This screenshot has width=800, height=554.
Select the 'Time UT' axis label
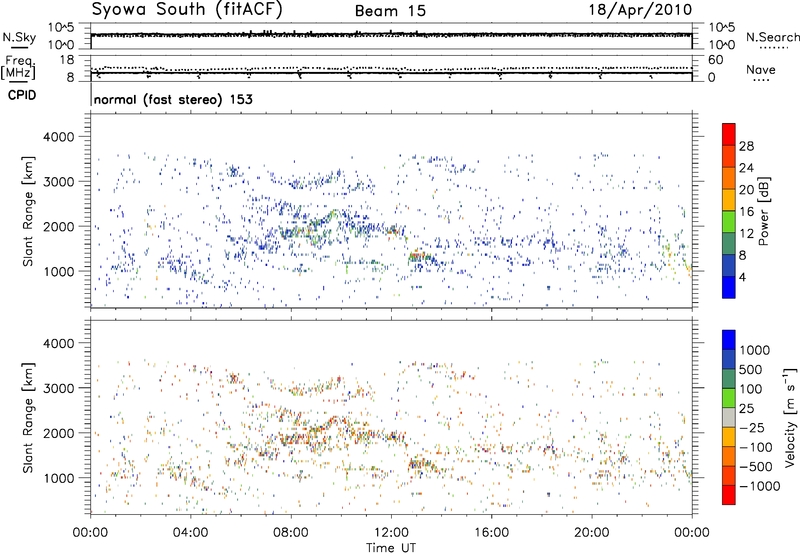(x=391, y=548)
